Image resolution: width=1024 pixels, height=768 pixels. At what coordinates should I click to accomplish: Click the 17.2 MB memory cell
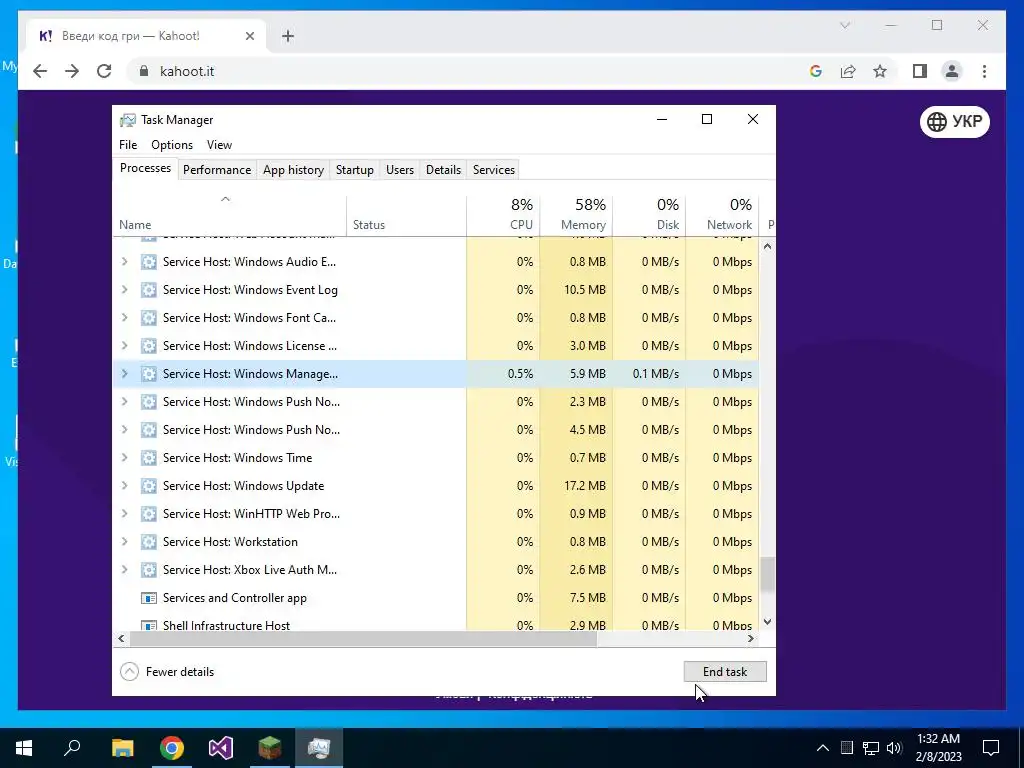point(578,486)
